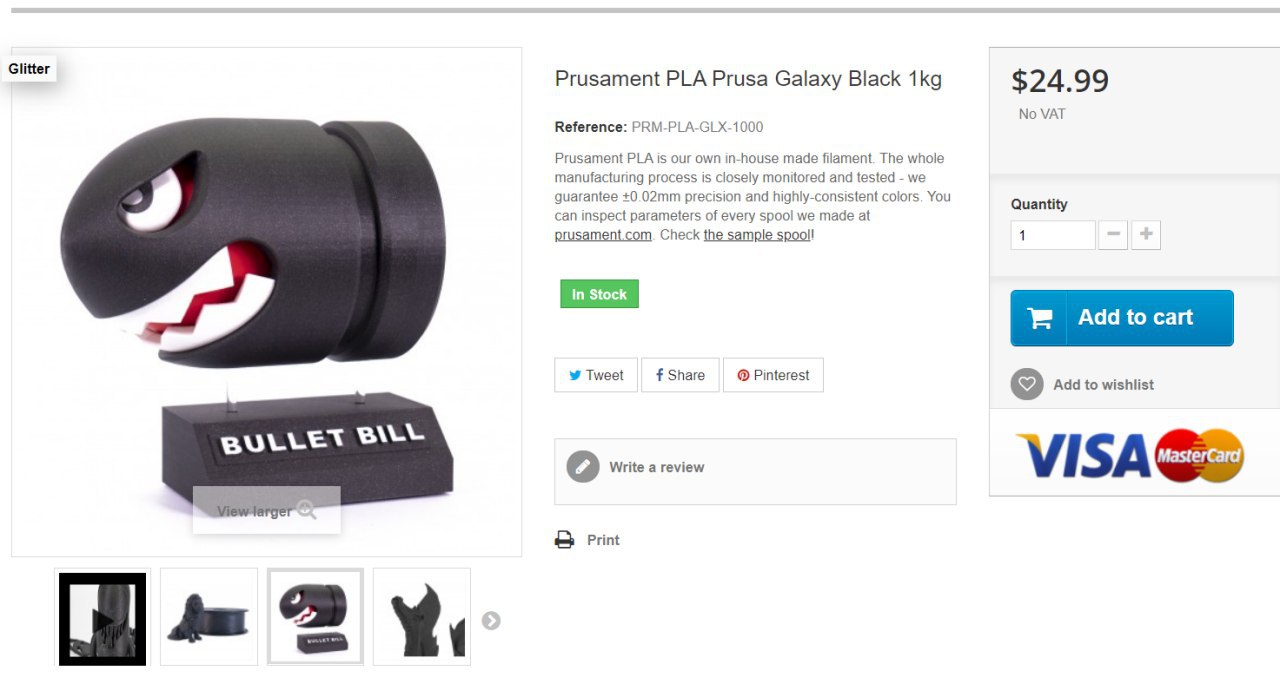This screenshot has height=697, width=1280.
Task: Open the prusament.com link
Action: coord(603,235)
